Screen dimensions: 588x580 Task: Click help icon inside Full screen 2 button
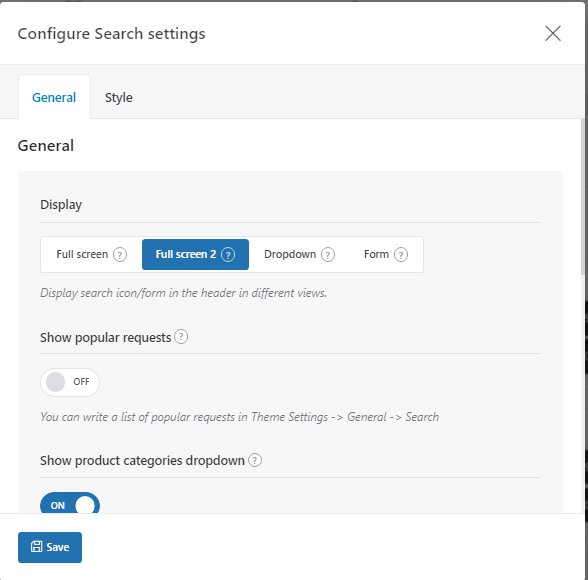point(228,255)
